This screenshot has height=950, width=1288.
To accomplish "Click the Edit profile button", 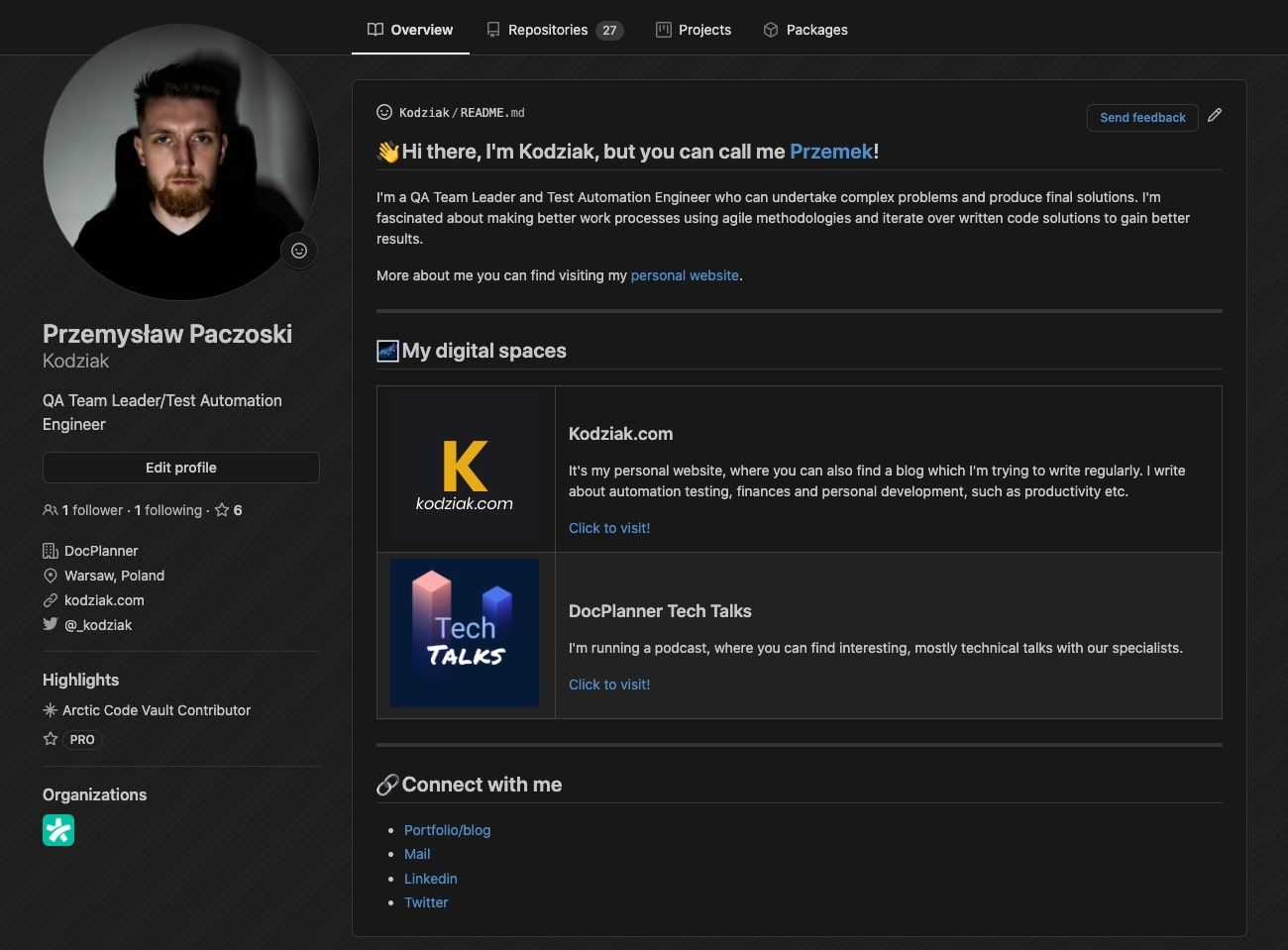I will (181, 468).
